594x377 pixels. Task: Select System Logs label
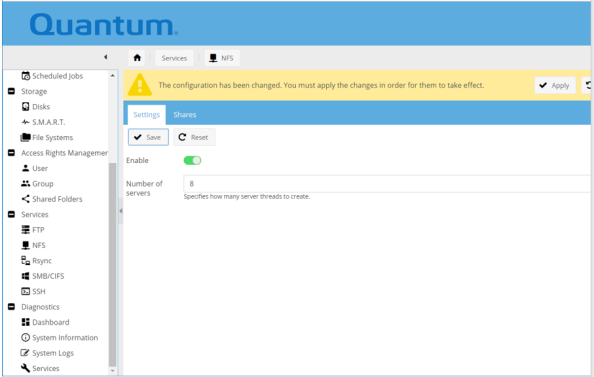tap(53, 353)
